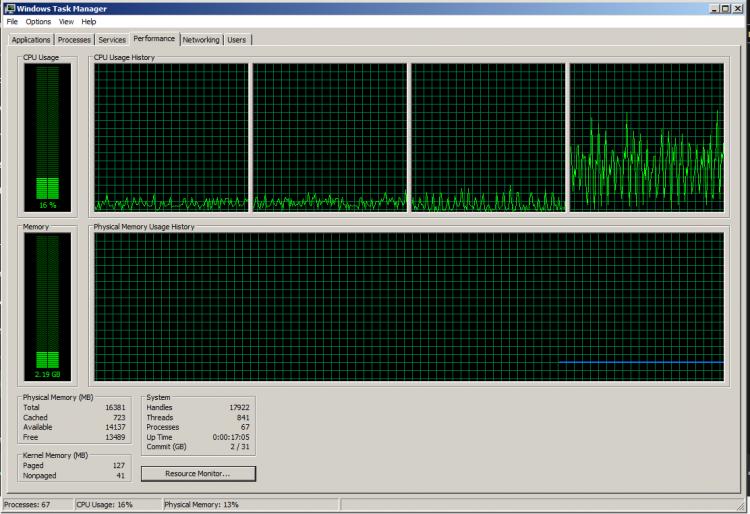Click the CPU Usage meter showing 16 %

47,136
